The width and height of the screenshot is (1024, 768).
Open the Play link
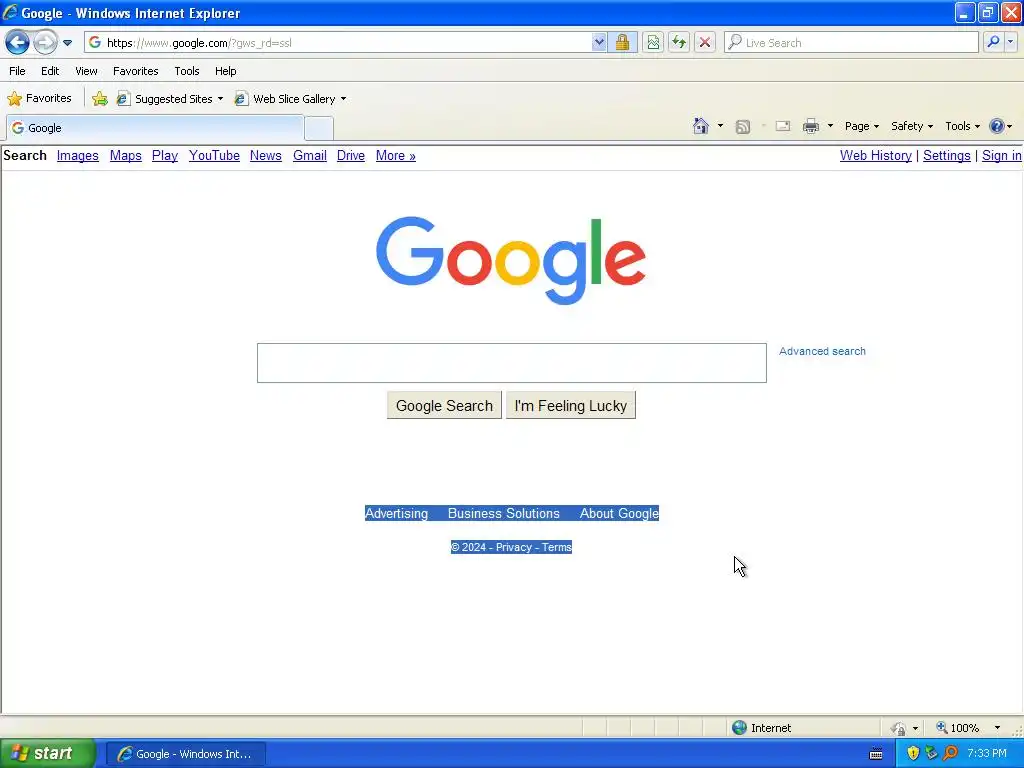[x=165, y=155]
